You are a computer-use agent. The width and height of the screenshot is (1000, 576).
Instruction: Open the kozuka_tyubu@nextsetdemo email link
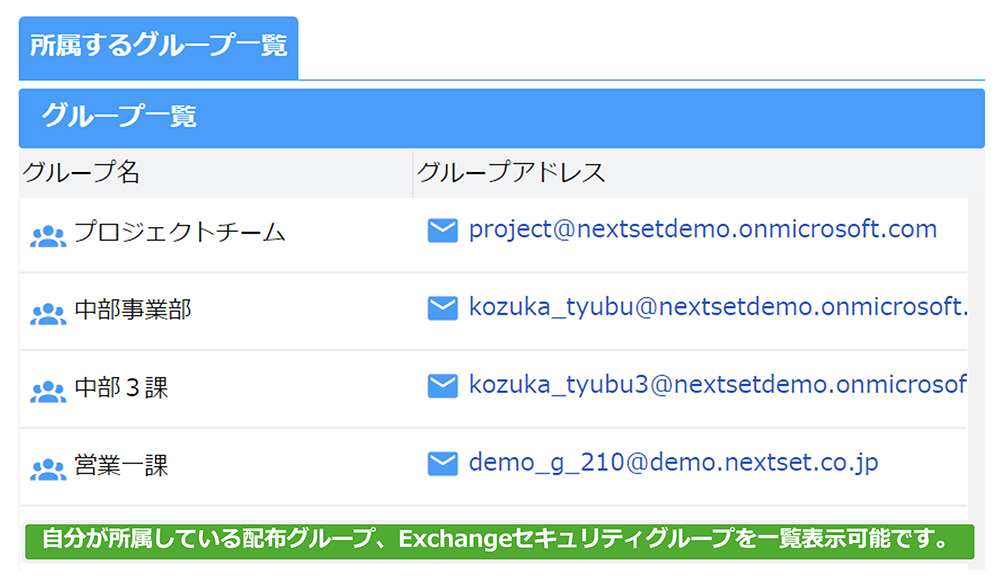tap(718, 307)
